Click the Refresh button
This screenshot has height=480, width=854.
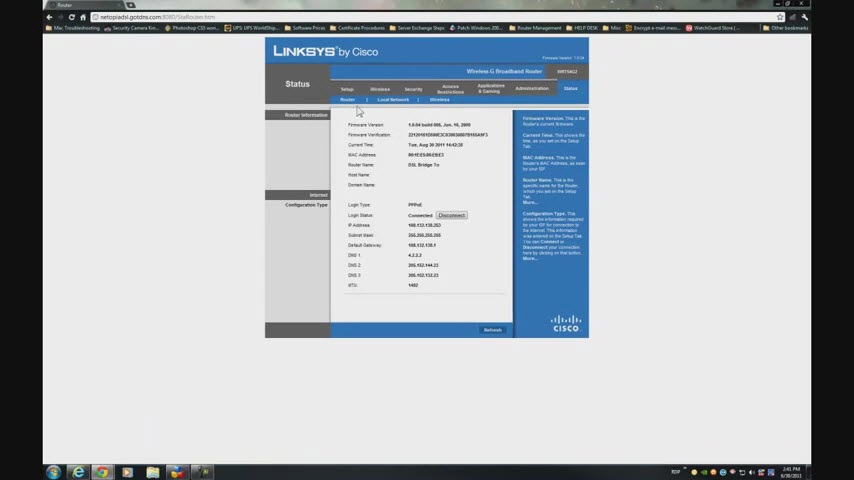coord(492,330)
